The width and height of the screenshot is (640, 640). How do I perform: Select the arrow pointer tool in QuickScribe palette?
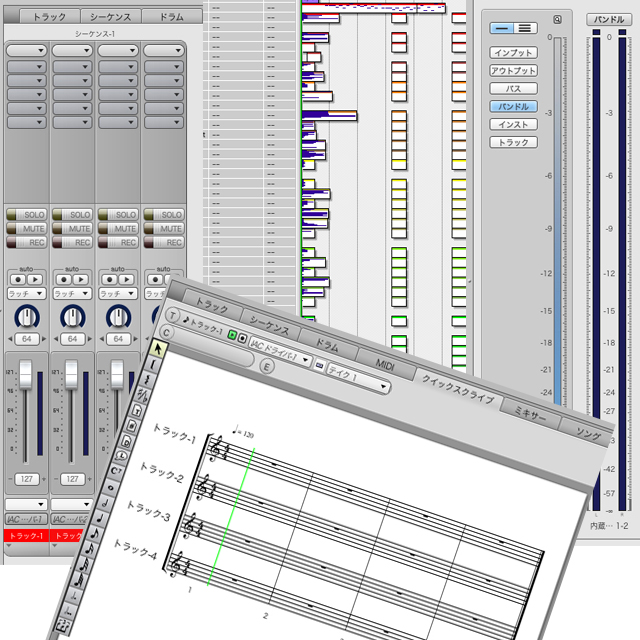click(158, 349)
